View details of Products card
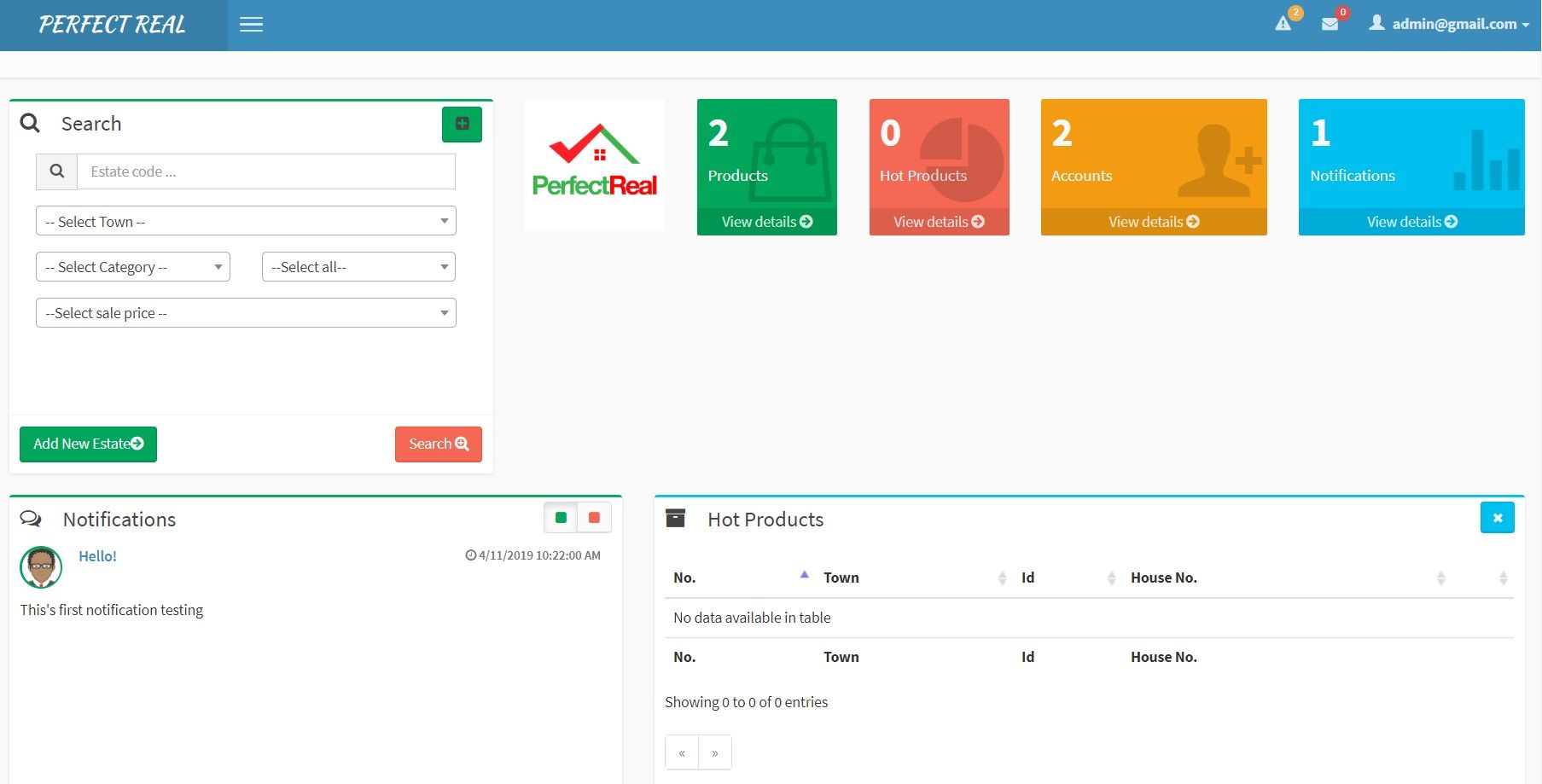 coord(767,222)
